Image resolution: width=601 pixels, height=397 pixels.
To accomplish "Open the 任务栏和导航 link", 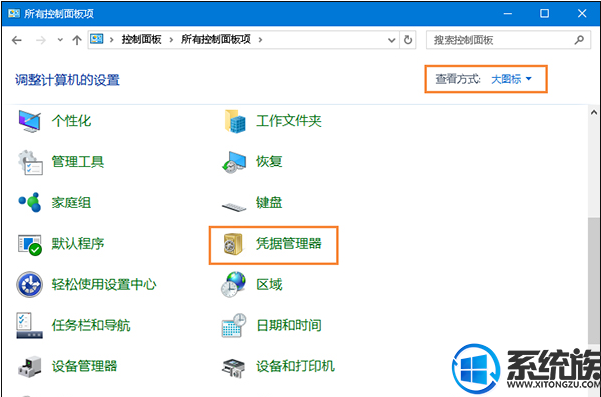I will coord(91,325).
